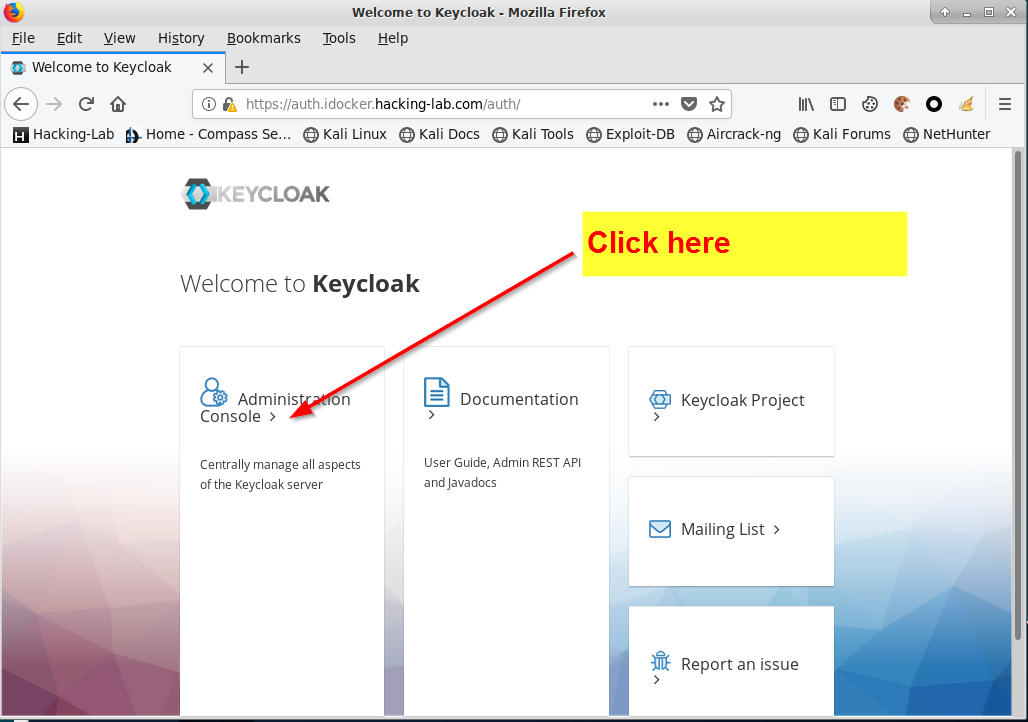The image size is (1028, 722).
Task: Reload the current page
Action: (86, 104)
